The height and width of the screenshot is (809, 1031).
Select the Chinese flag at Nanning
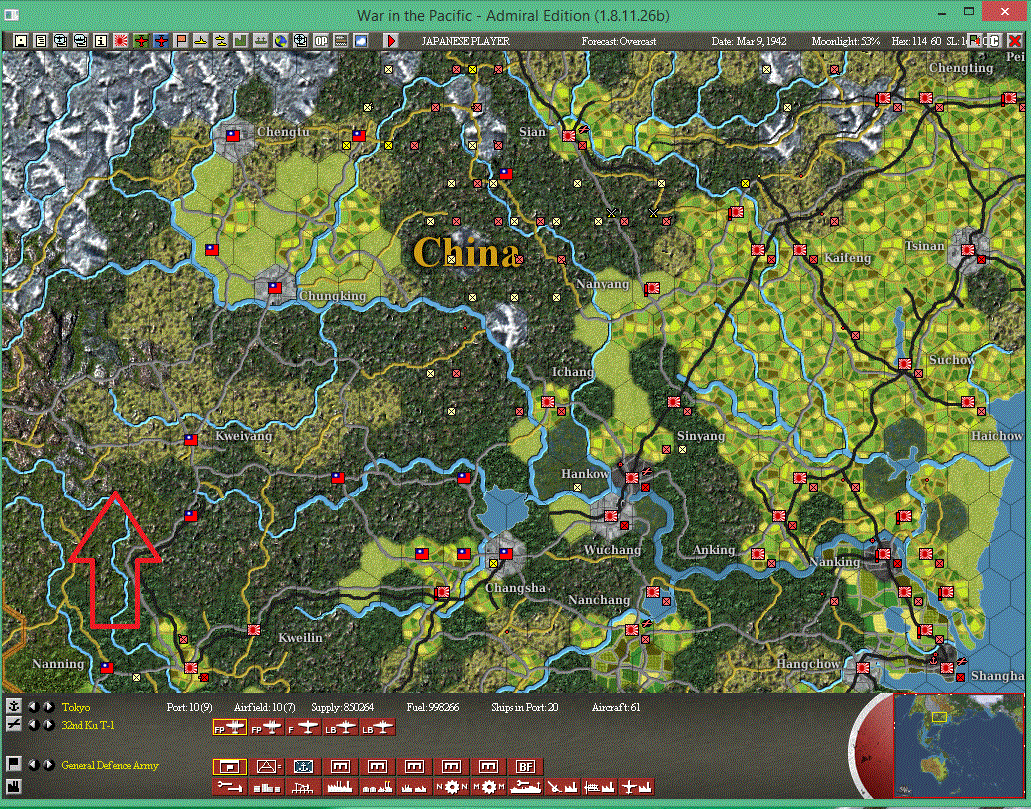pos(107,668)
